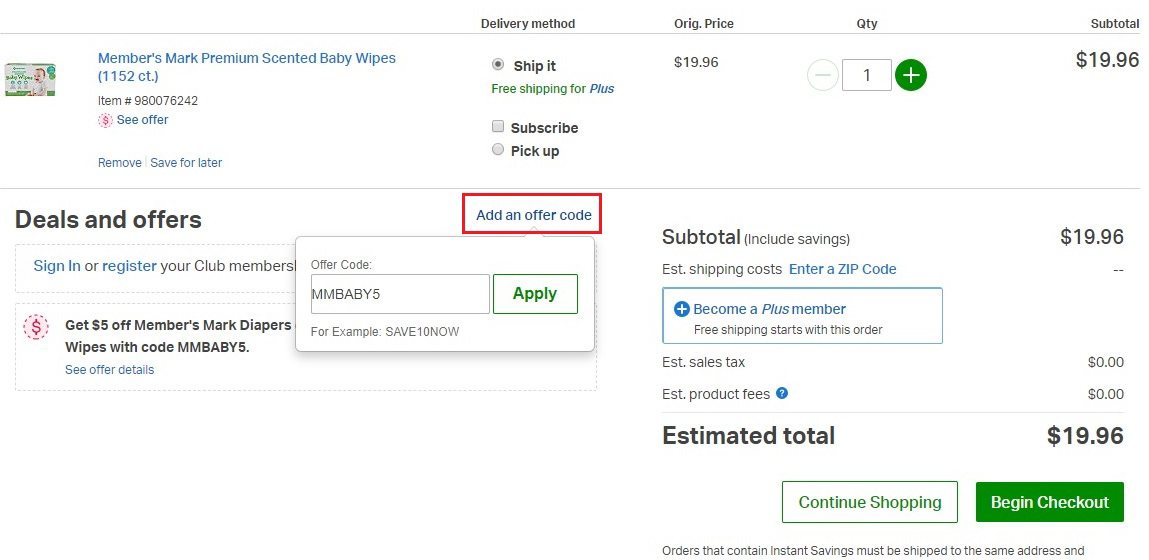Click the minus quantity button
This screenshot has height=560, width=1149.
click(x=822, y=75)
